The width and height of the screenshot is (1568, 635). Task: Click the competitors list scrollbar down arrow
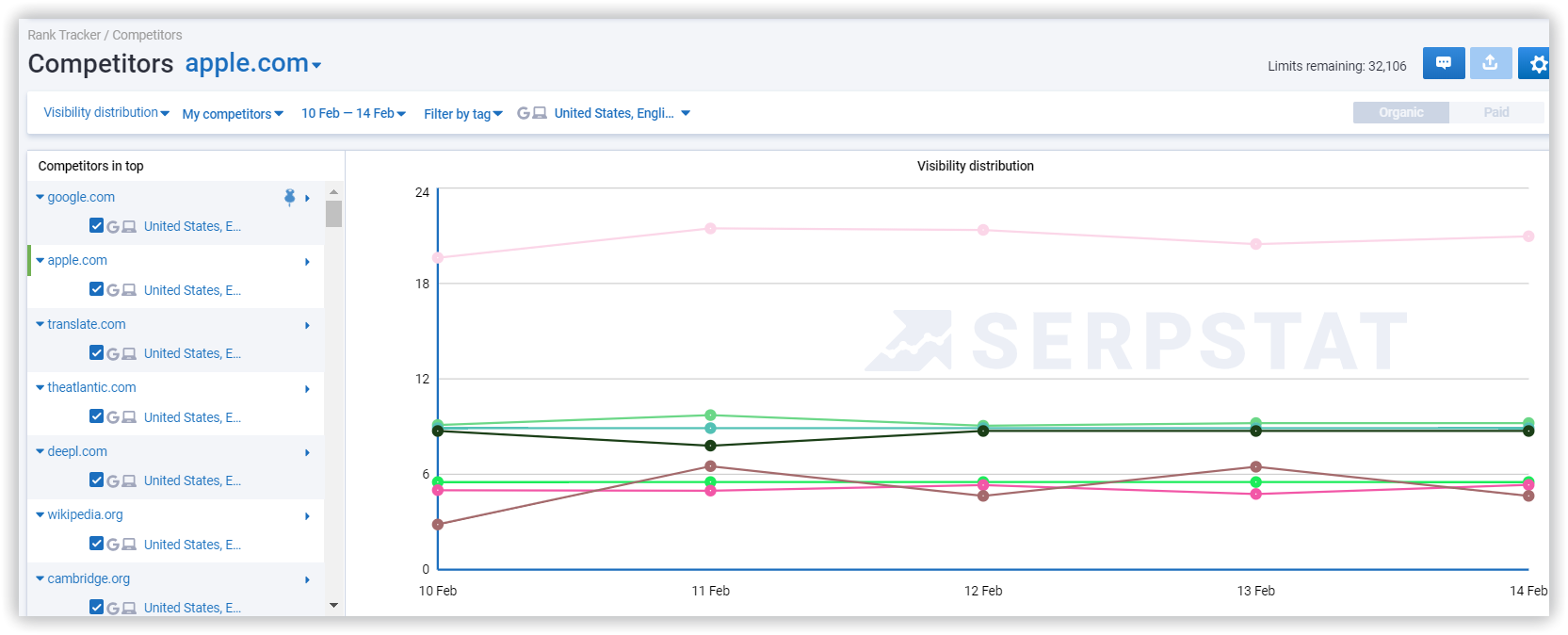(333, 605)
